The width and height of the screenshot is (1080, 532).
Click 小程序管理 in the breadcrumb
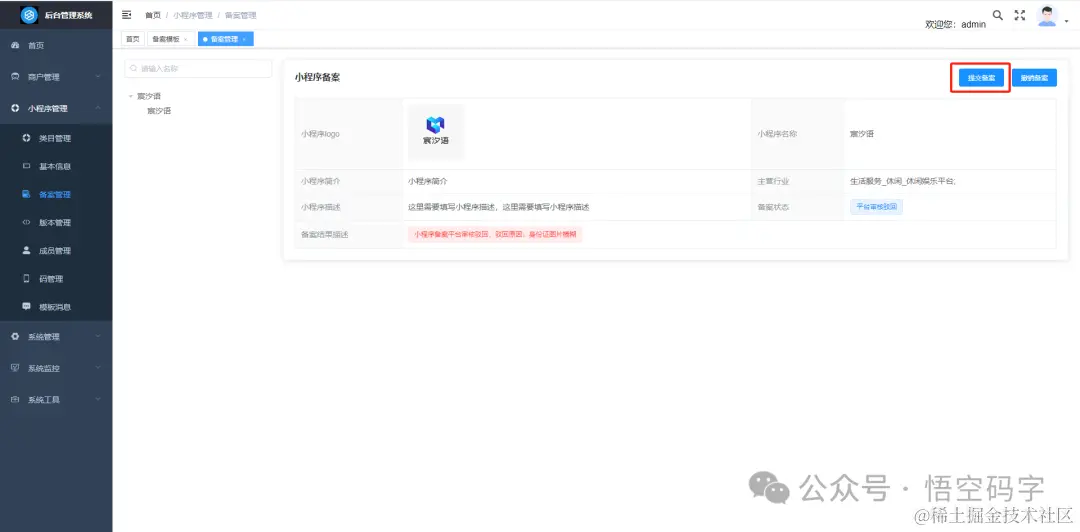pos(193,15)
